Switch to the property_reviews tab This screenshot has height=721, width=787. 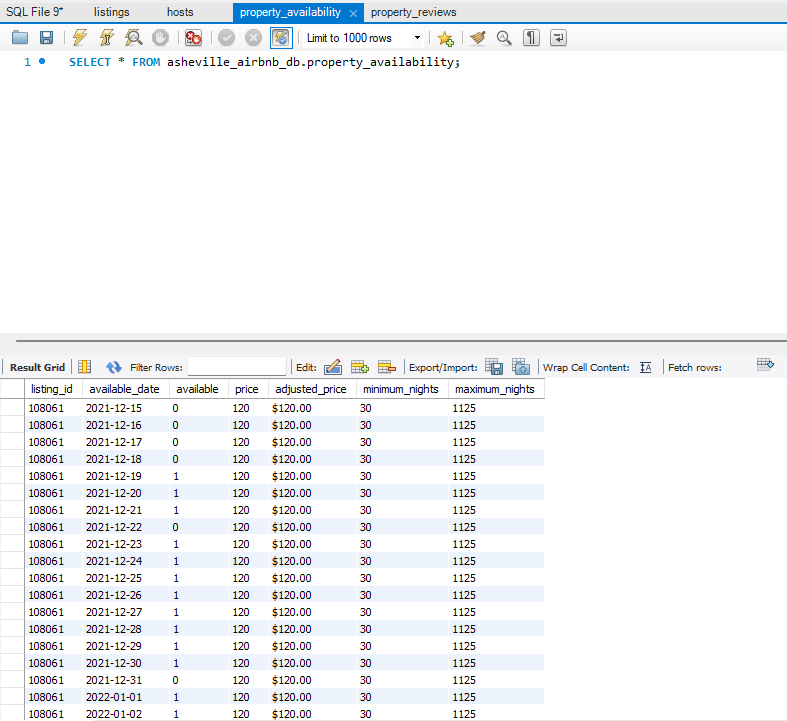coord(414,12)
